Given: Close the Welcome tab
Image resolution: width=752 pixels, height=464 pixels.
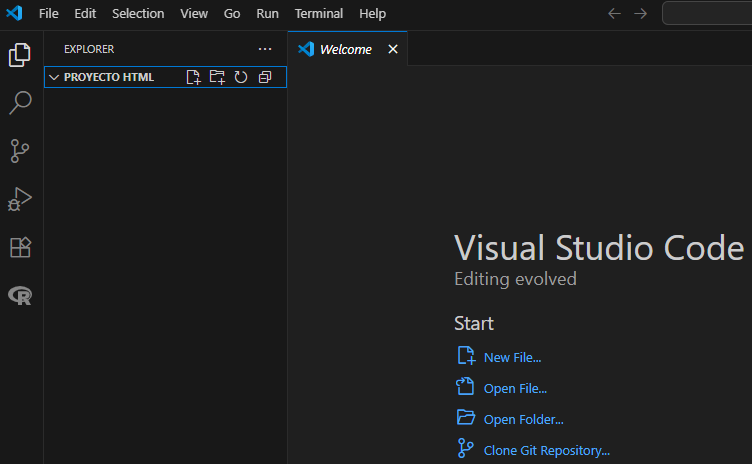Looking at the screenshot, I should coord(393,49).
